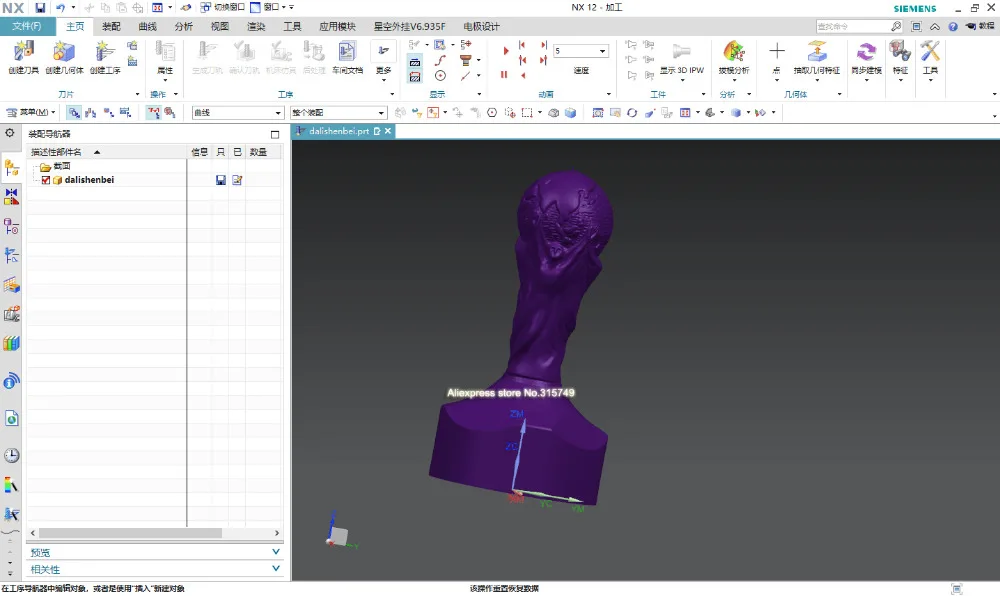
Task: Open the Assembly Navigator sidebar icon
Action: coord(11,168)
